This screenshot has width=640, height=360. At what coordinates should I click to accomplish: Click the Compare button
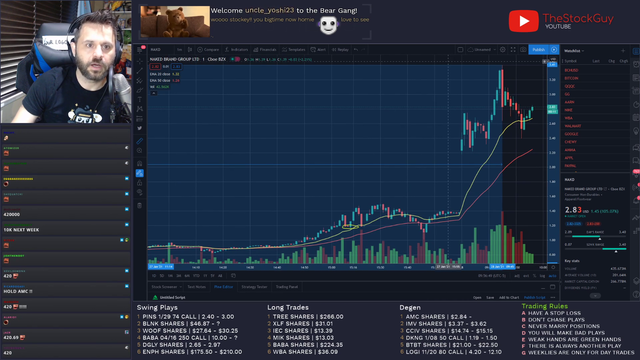[208, 49]
